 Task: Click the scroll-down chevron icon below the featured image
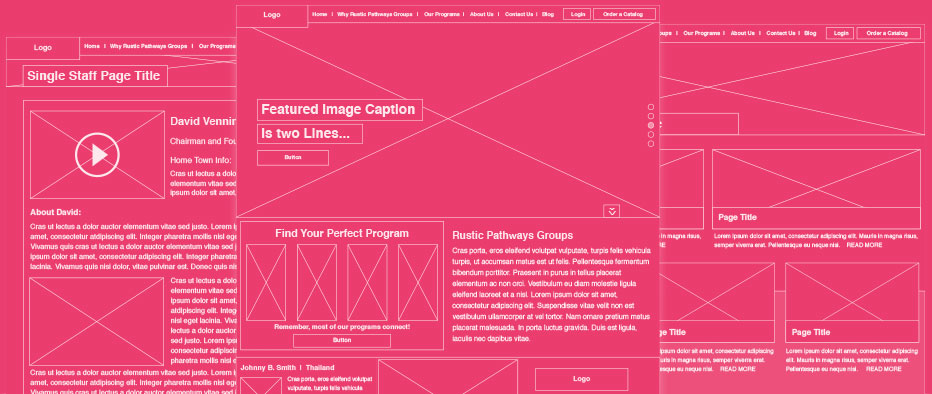tap(612, 210)
